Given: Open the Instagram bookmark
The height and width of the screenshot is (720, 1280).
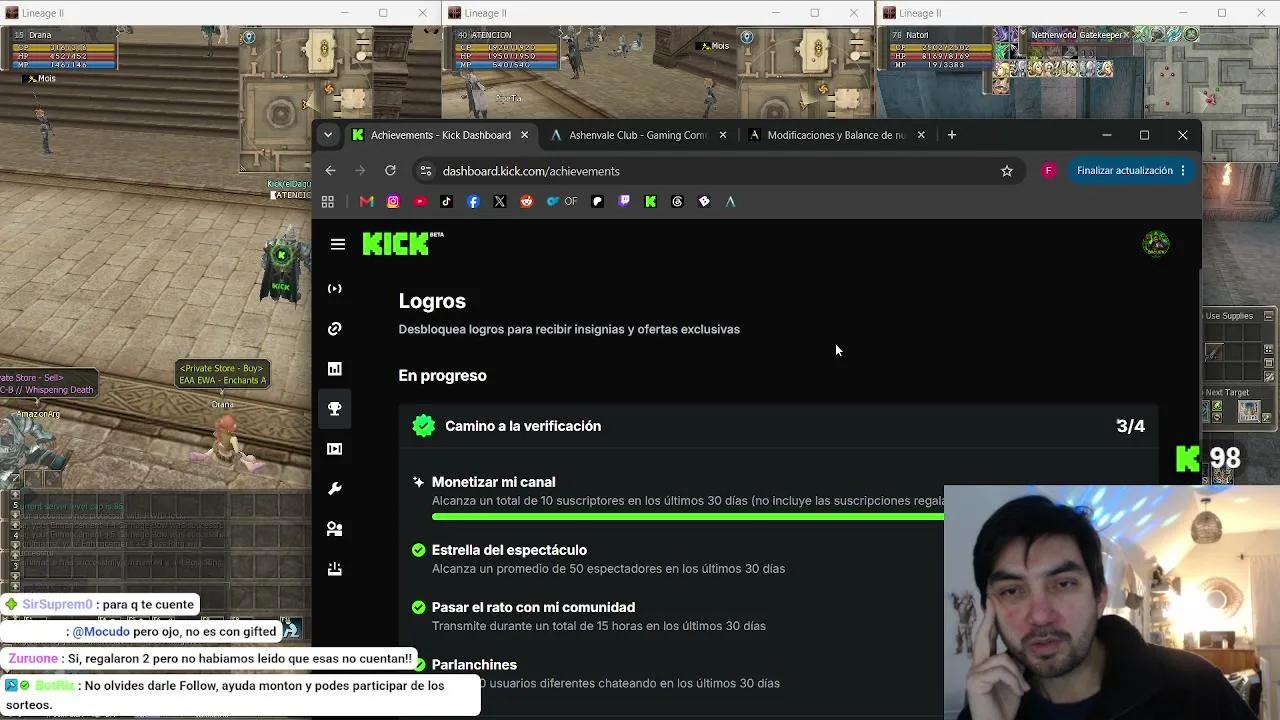Looking at the screenshot, I should click(x=393, y=201).
